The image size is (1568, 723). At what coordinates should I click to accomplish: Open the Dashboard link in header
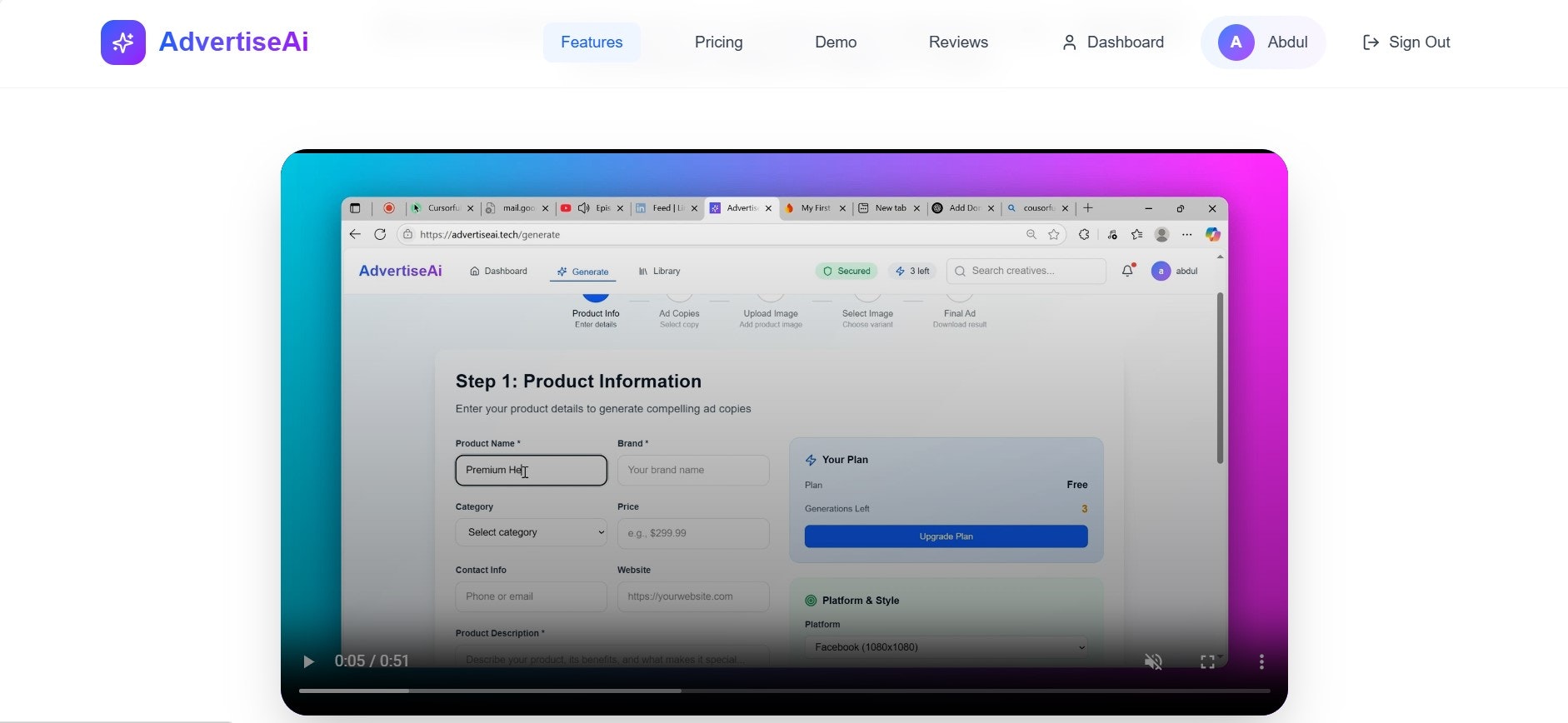pyautogui.click(x=1112, y=42)
